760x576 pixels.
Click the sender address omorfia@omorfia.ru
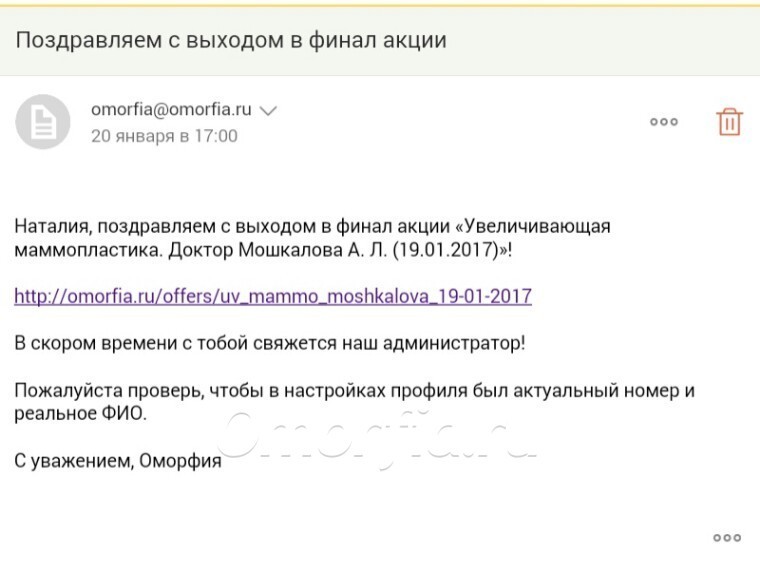(171, 109)
